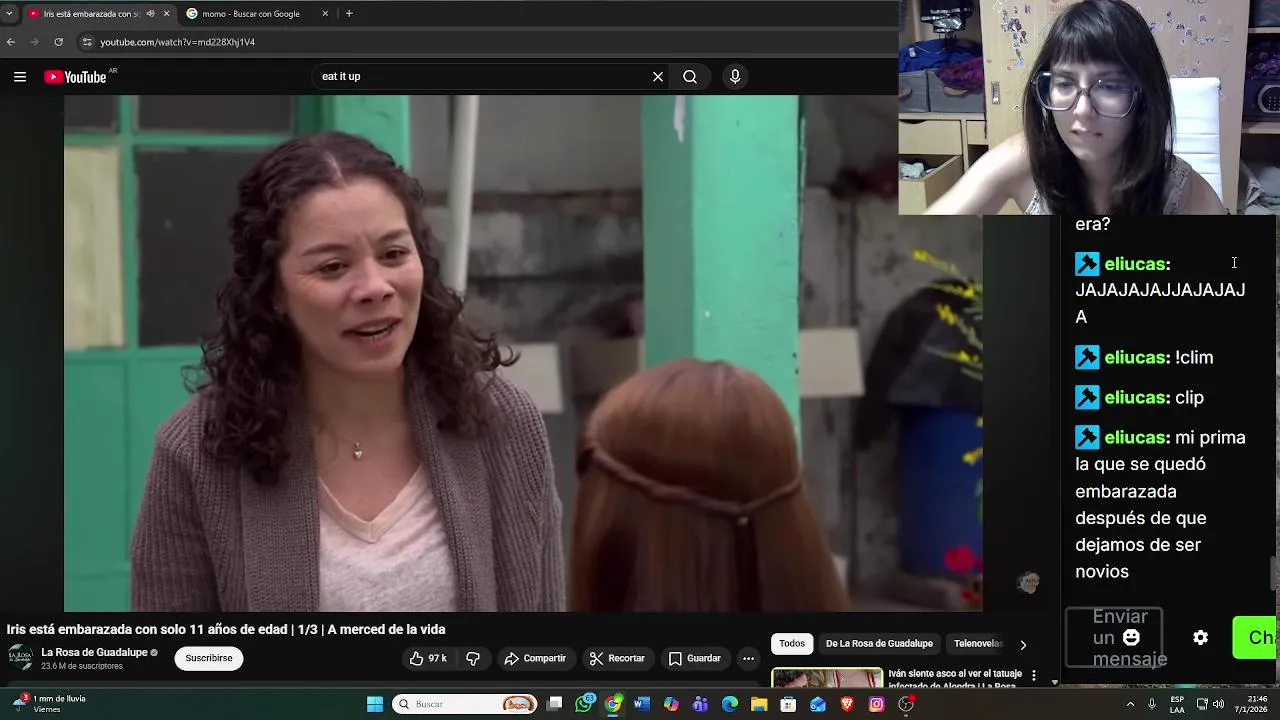Close the 'momo - Buscar con Google' tab

pyautogui.click(x=325, y=14)
